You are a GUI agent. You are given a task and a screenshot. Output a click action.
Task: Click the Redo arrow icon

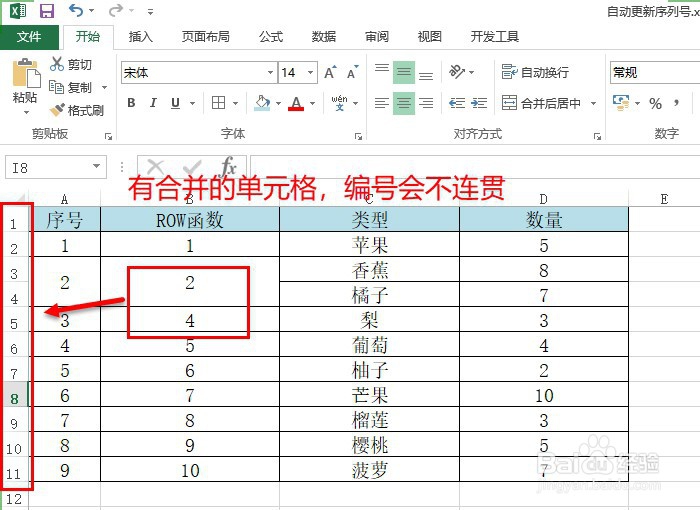pos(116,10)
